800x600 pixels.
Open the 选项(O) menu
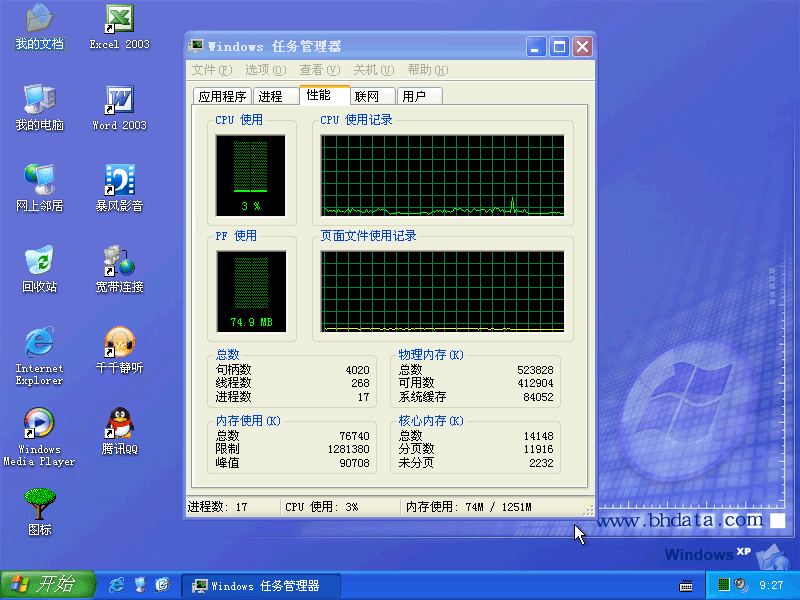click(x=265, y=70)
